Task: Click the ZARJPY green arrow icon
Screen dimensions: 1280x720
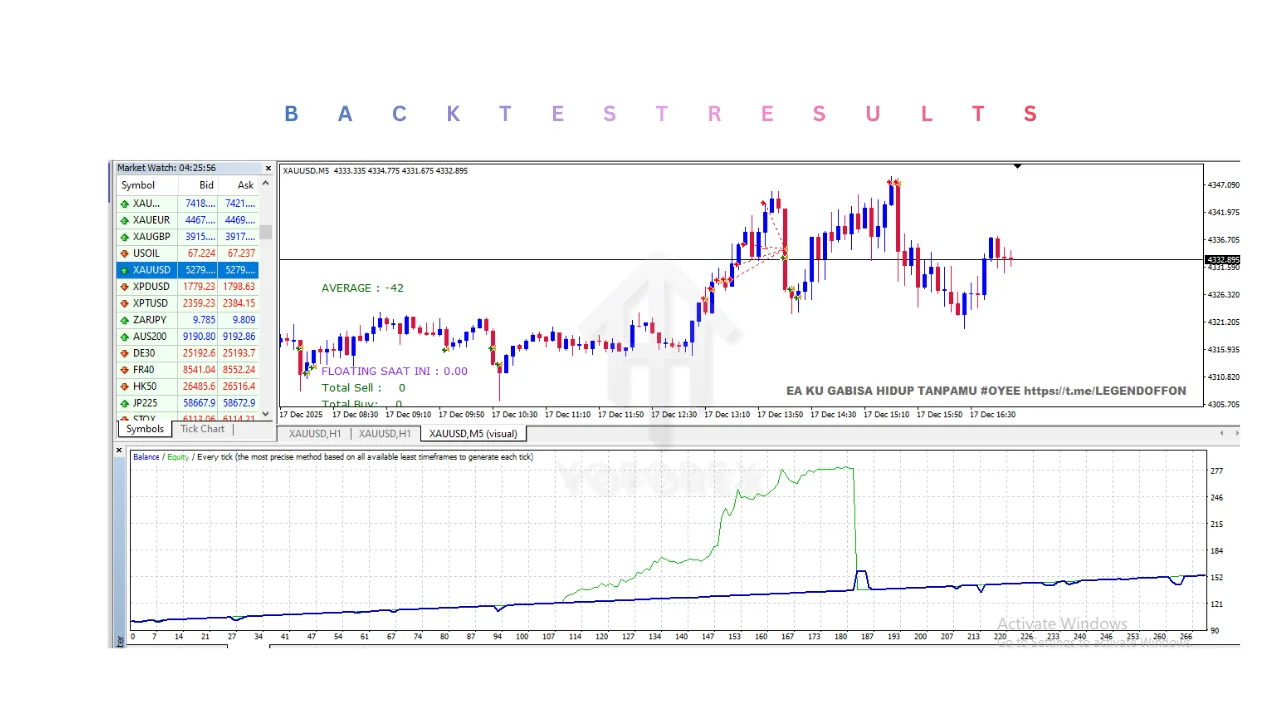Action: 124,320
